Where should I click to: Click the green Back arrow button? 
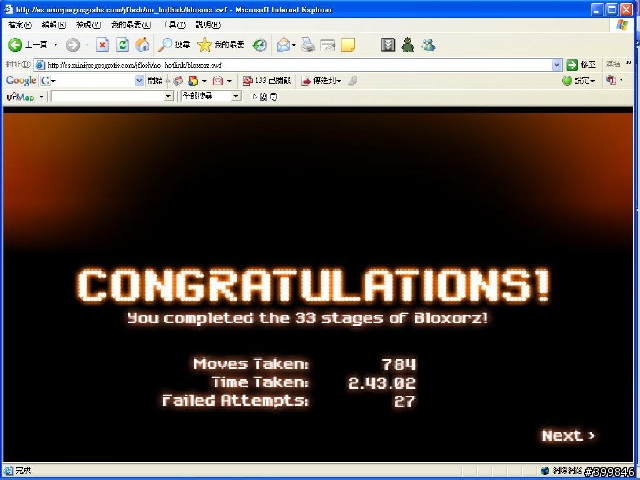tap(15, 45)
